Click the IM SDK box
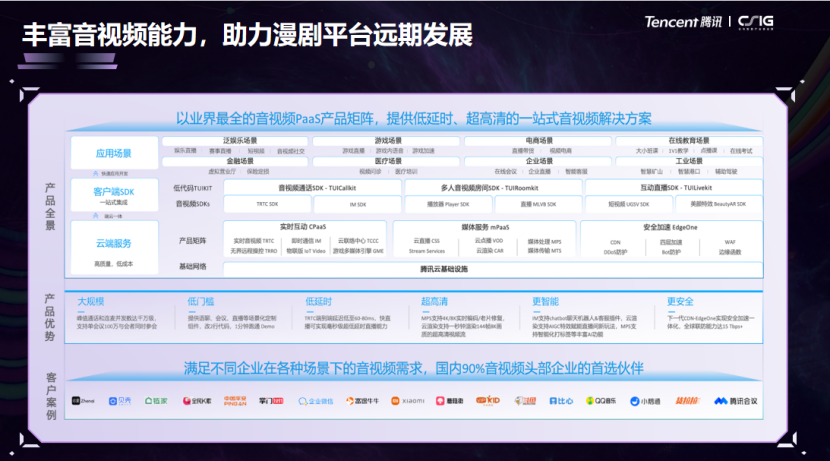The image size is (830, 461). [358, 204]
